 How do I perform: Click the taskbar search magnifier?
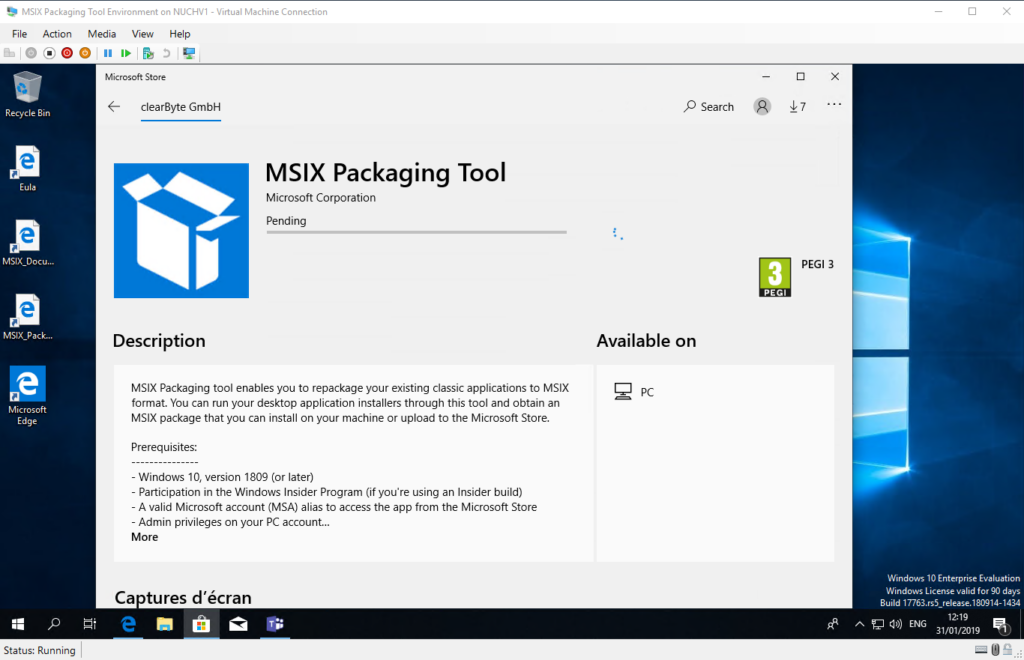(x=54, y=624)
